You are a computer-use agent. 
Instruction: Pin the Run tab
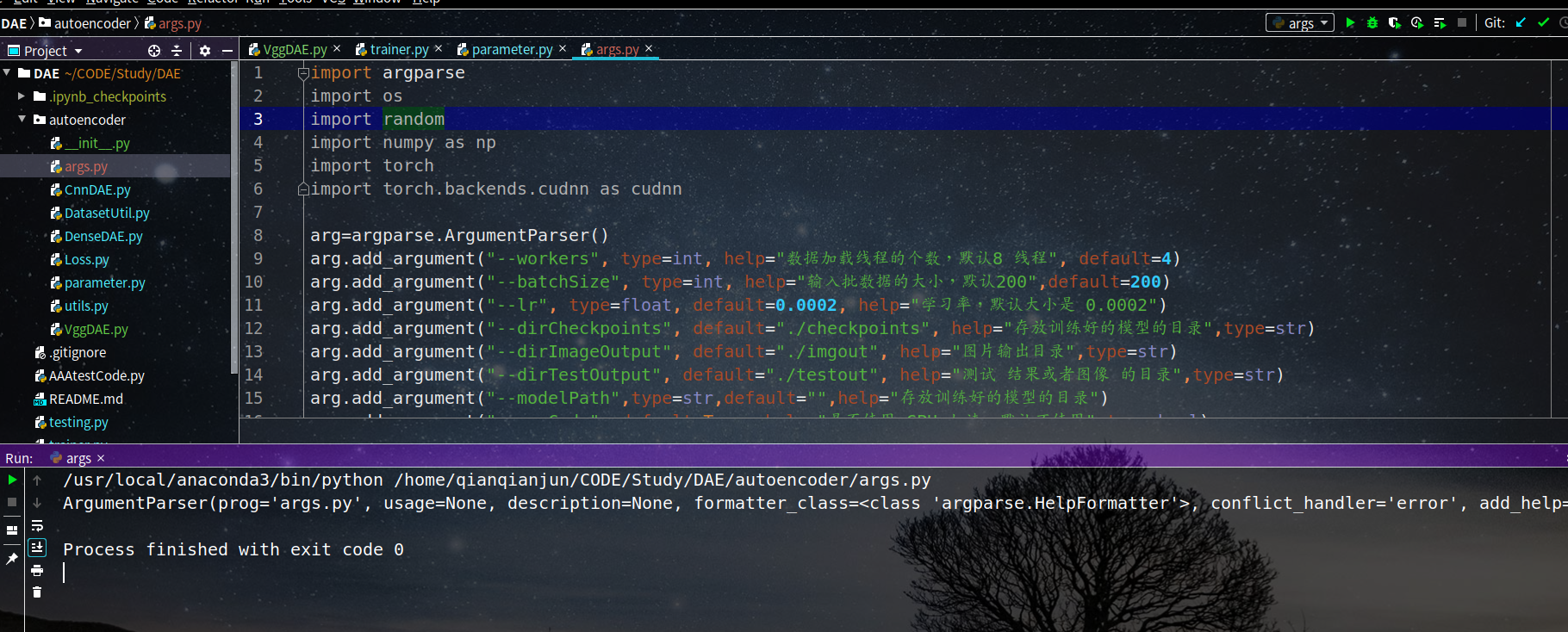(12, 559)
